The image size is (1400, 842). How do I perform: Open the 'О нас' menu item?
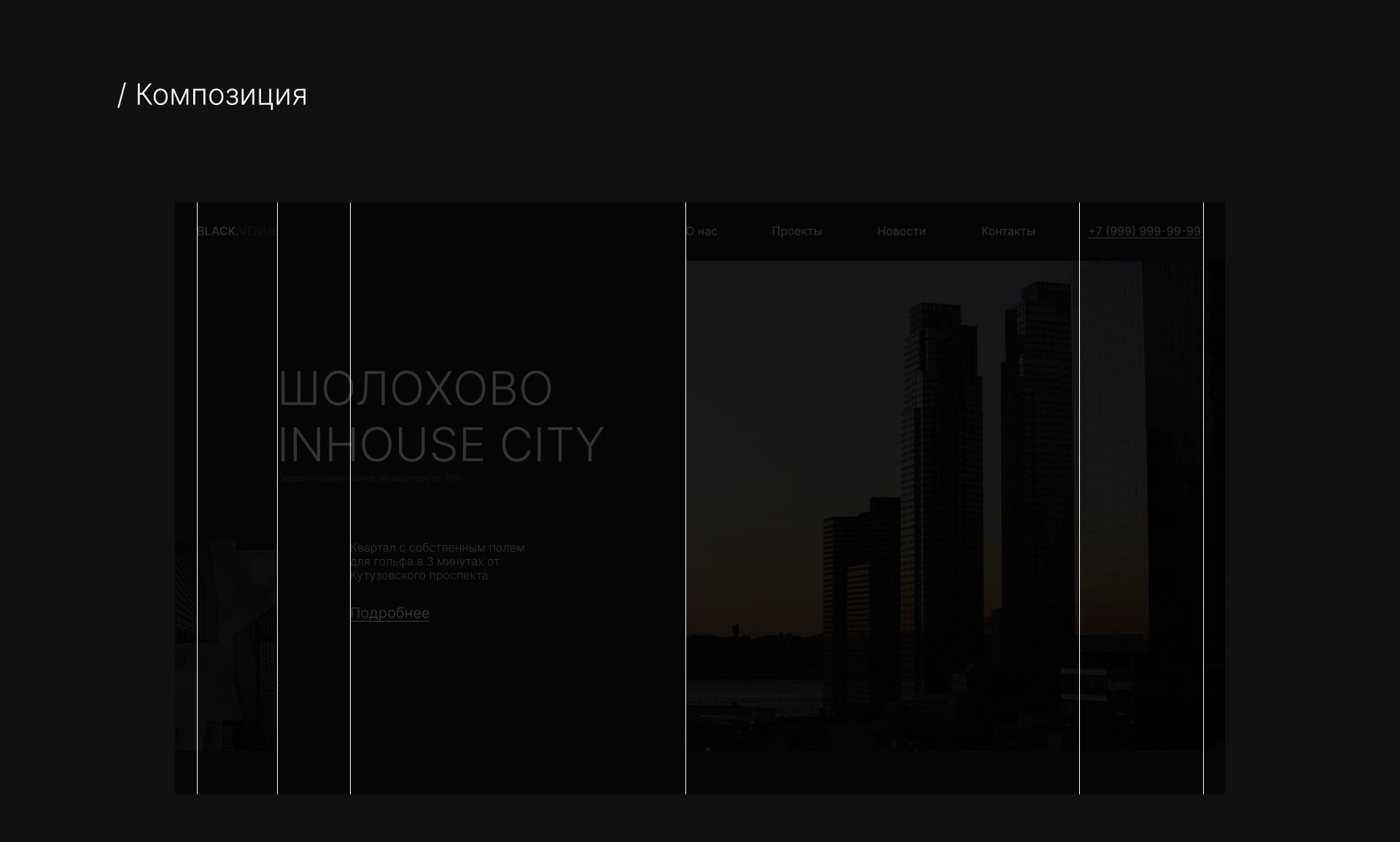(x=702, y=231)
